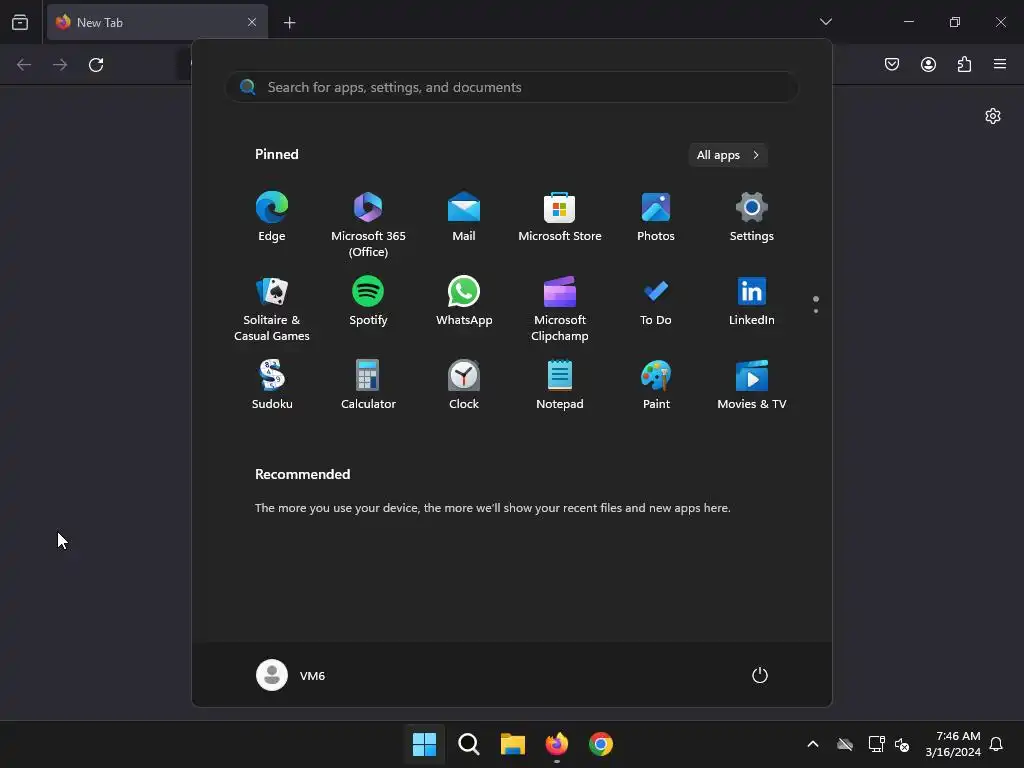Launch Sudoku game
This screenshot has width=1024, height=768.
(272, 385)
